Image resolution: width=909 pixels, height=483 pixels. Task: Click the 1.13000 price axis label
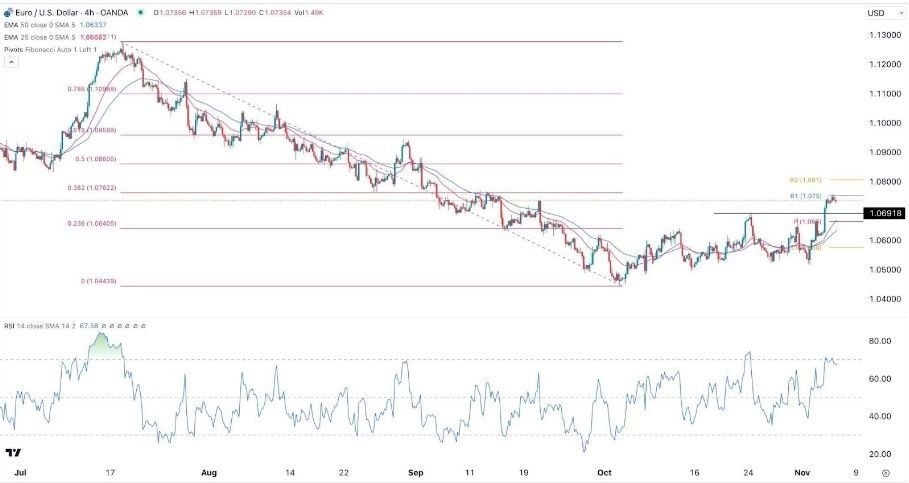tap(885, 35)
